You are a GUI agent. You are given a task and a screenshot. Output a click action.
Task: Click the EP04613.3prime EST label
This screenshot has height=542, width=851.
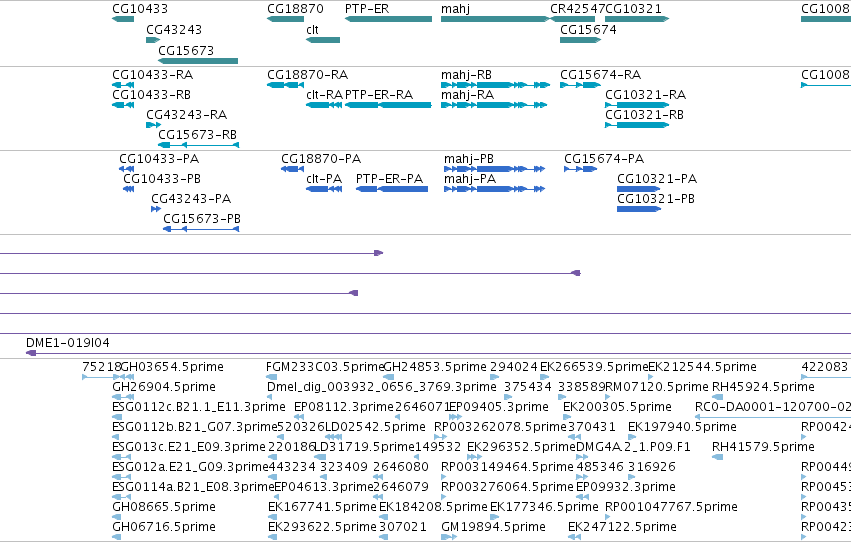(323, 487)
